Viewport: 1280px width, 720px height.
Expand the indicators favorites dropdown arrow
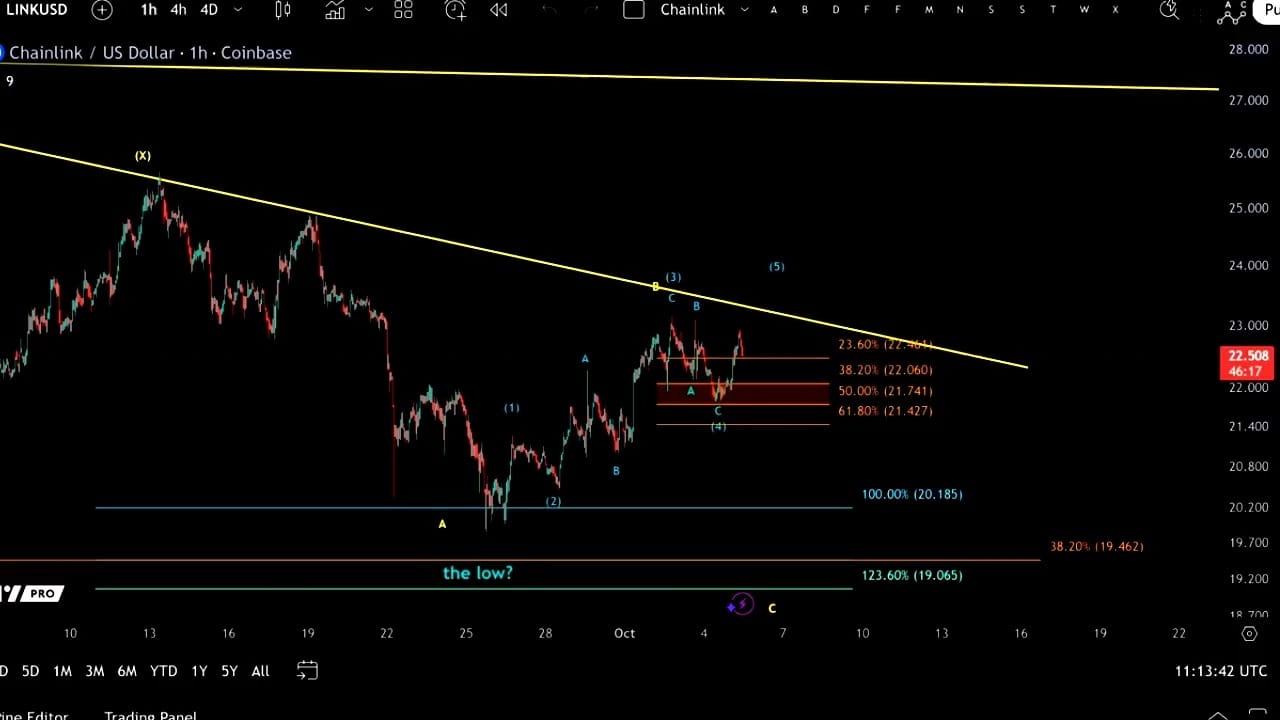point(369,10)
